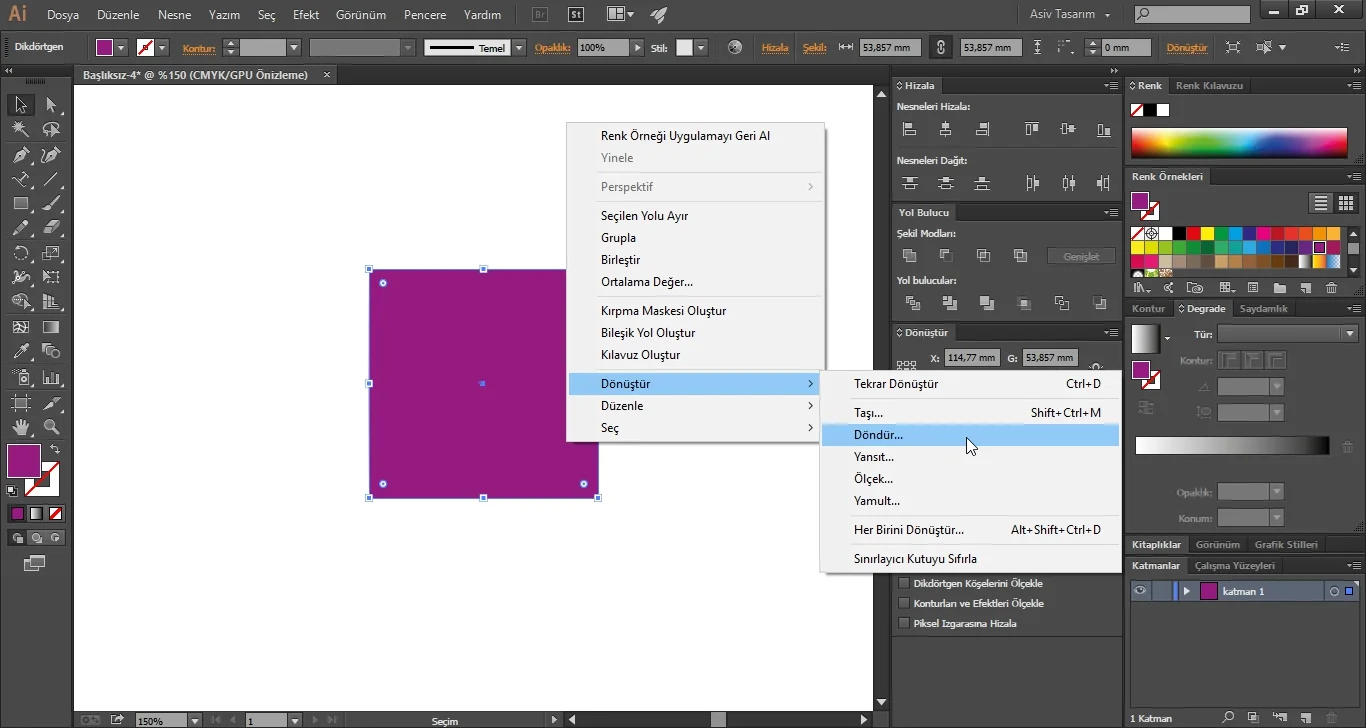
Task: Expand katman 1 layer disclosure triangle
Action: 1187,591
